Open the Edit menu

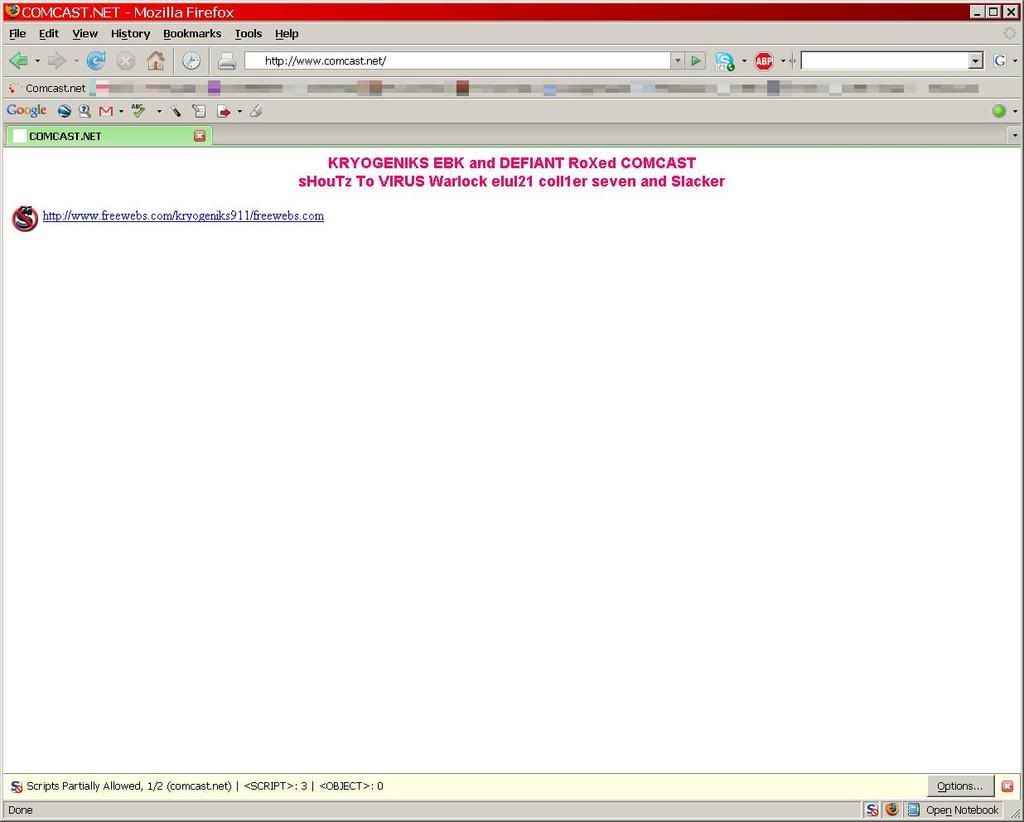pos(48,34)
